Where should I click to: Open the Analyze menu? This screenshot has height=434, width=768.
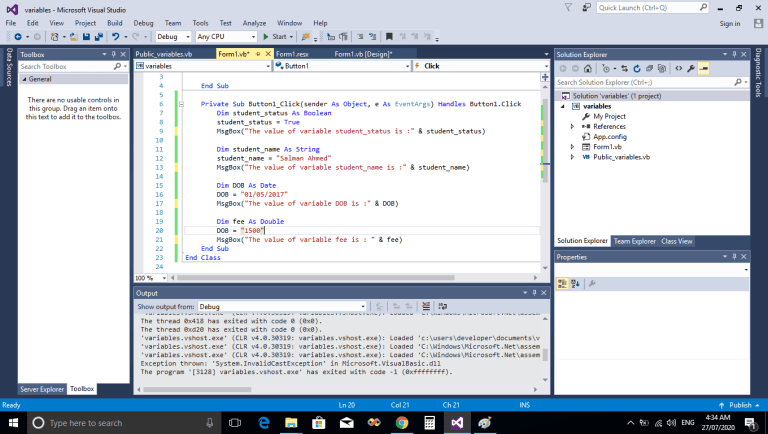click(x=256, y=22)
